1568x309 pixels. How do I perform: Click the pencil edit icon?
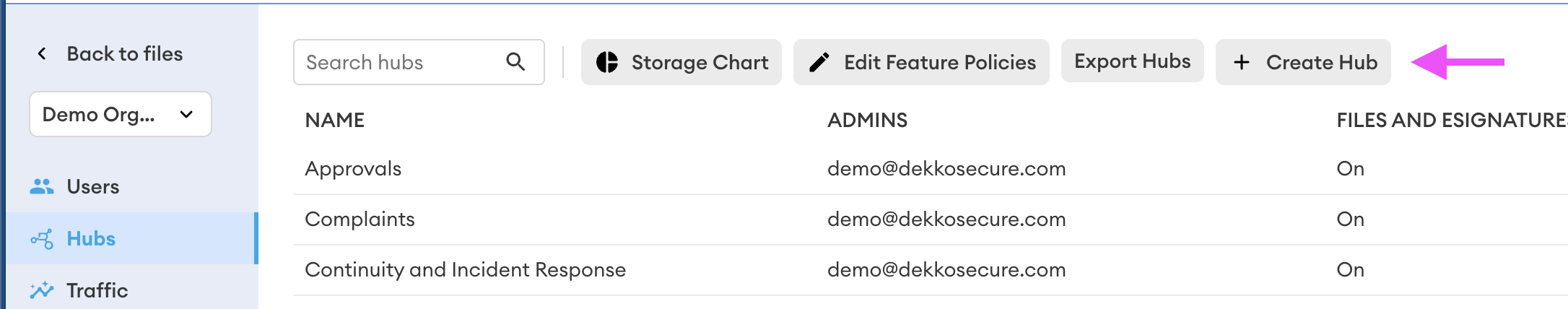tap(819, 63)
